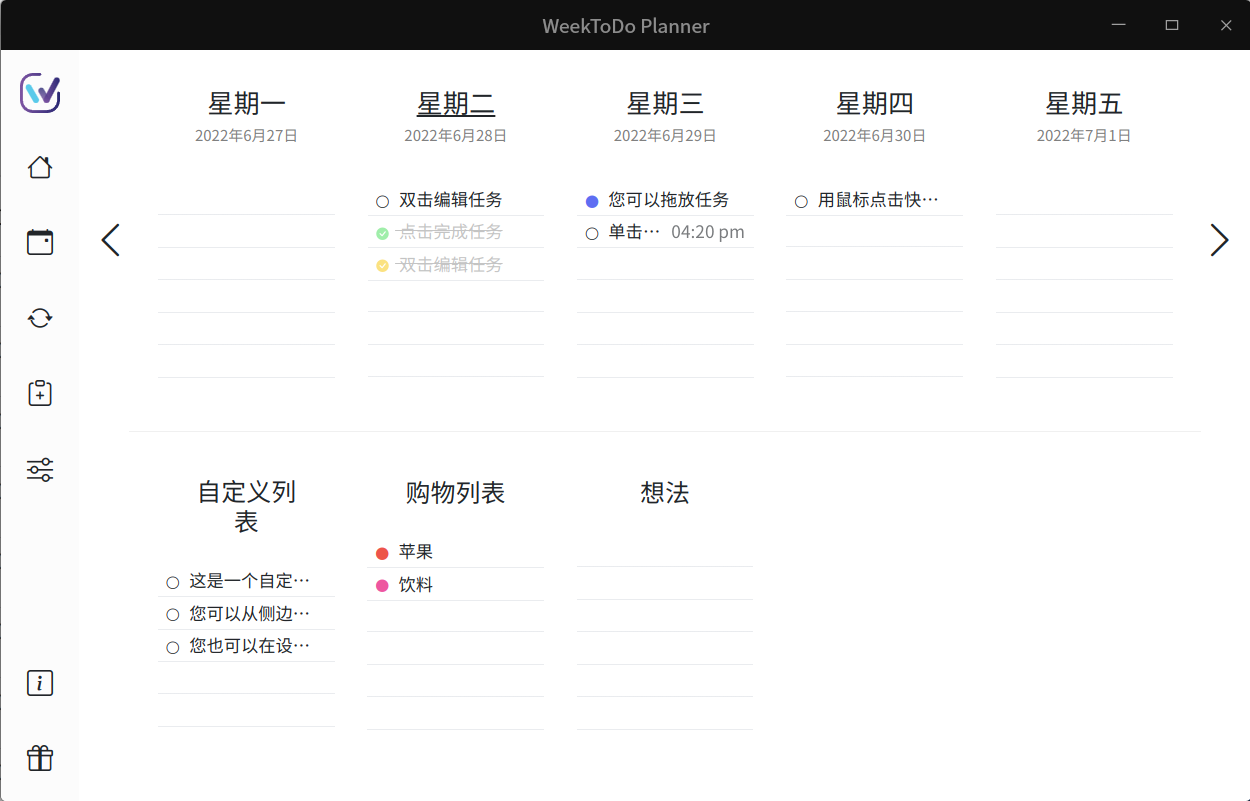Image resolution: width=1250 pixels, height=801 pixels.
Task: Open the calendar date picker icon
Action: tap(40, 242)
